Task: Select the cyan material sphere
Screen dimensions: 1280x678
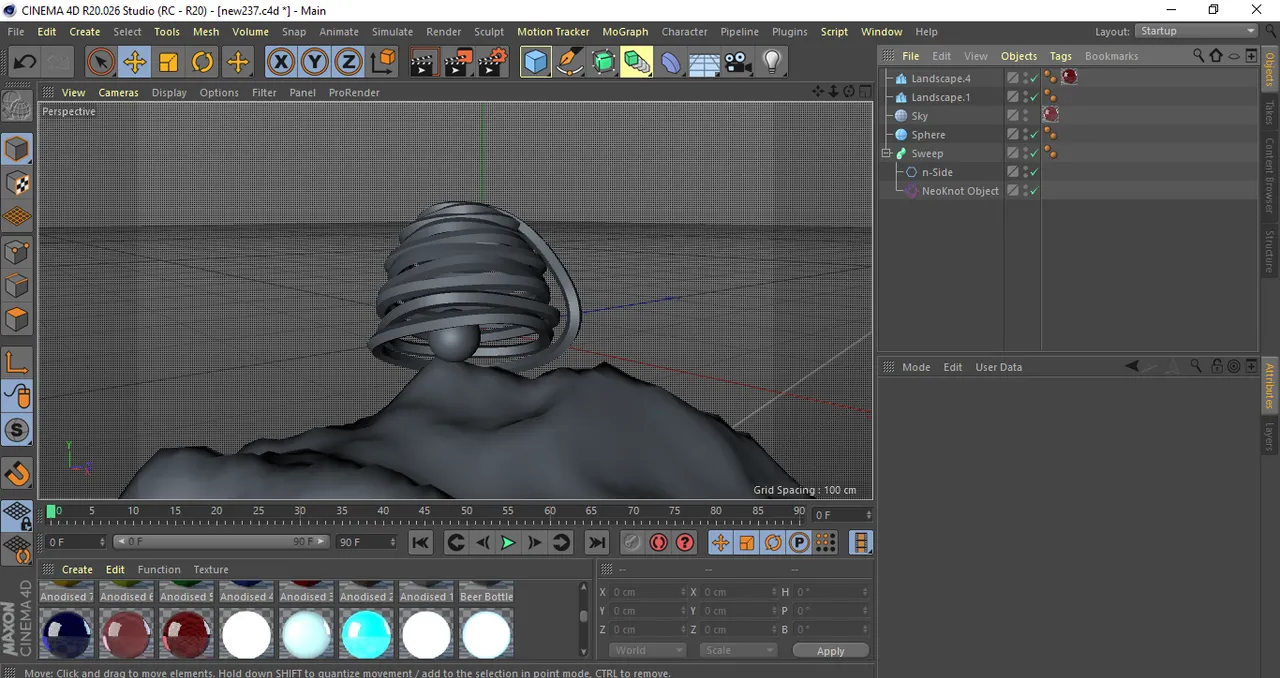Action: coord(366,634)
